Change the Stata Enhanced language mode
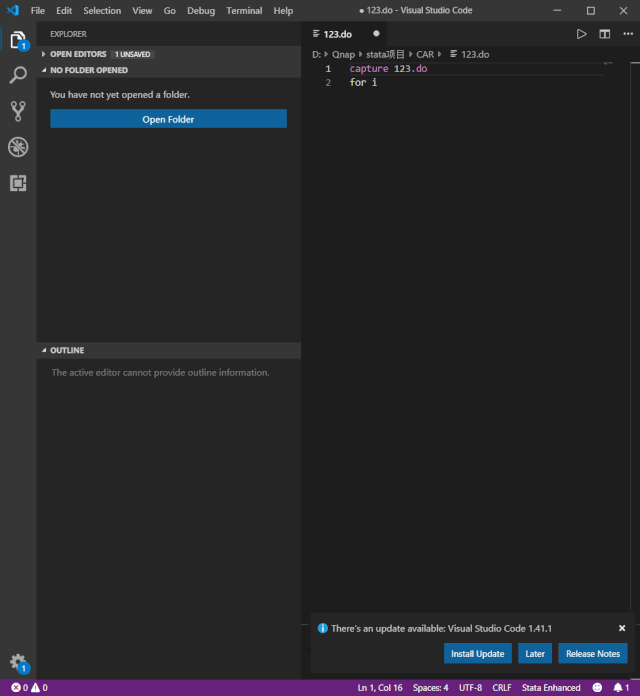This screenshot has width=640, height=696. coord(550,688)
